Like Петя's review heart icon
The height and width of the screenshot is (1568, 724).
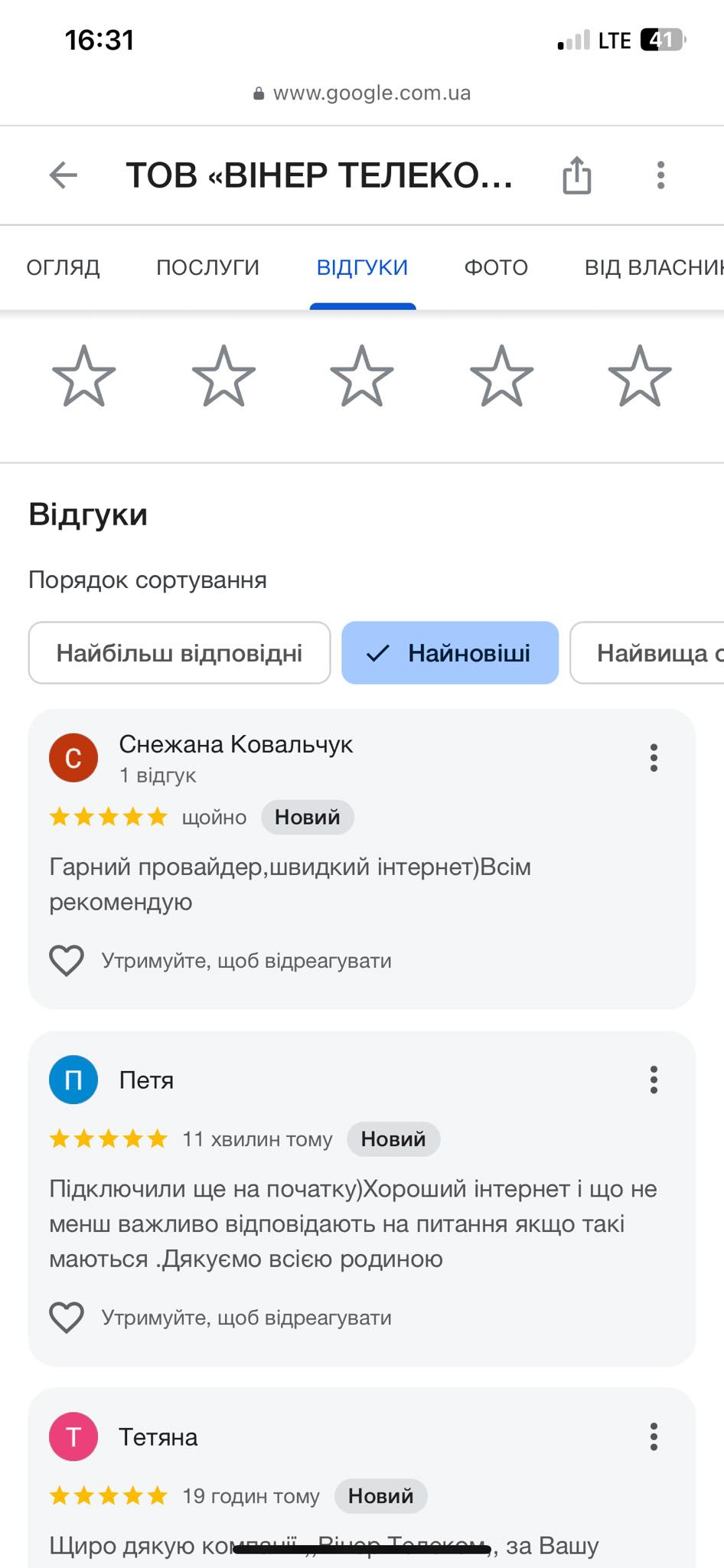point(67,1317)
